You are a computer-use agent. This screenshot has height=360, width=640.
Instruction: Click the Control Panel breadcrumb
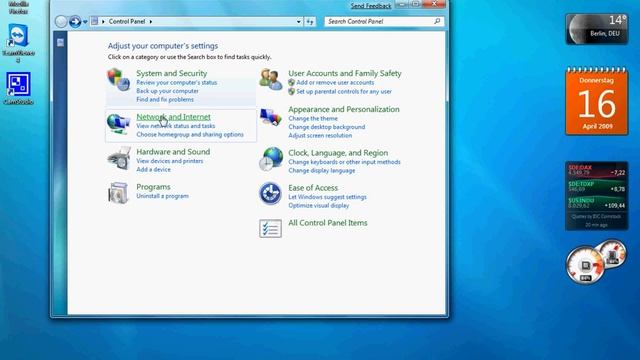pos(127,21)
